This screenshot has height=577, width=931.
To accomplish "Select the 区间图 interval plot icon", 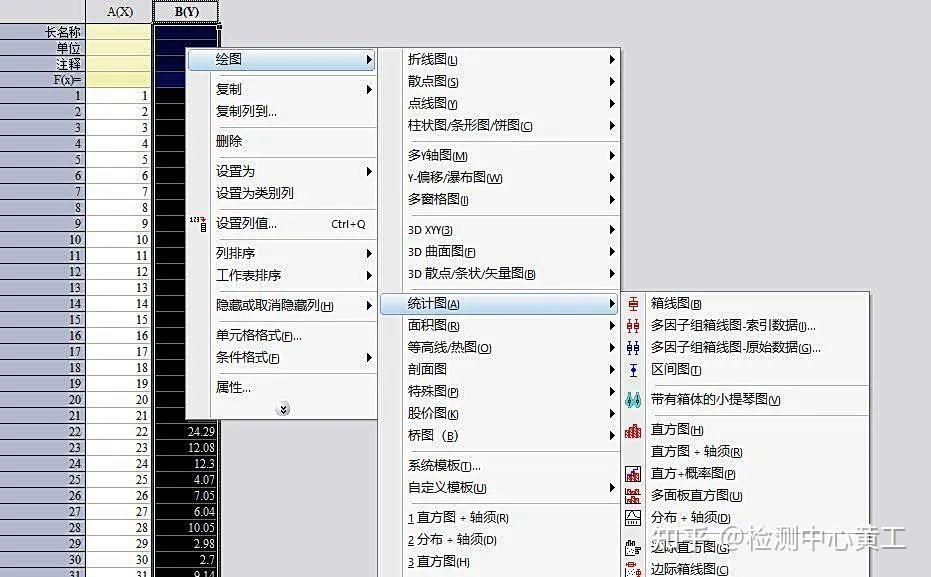I will click(x=633, y=370).
